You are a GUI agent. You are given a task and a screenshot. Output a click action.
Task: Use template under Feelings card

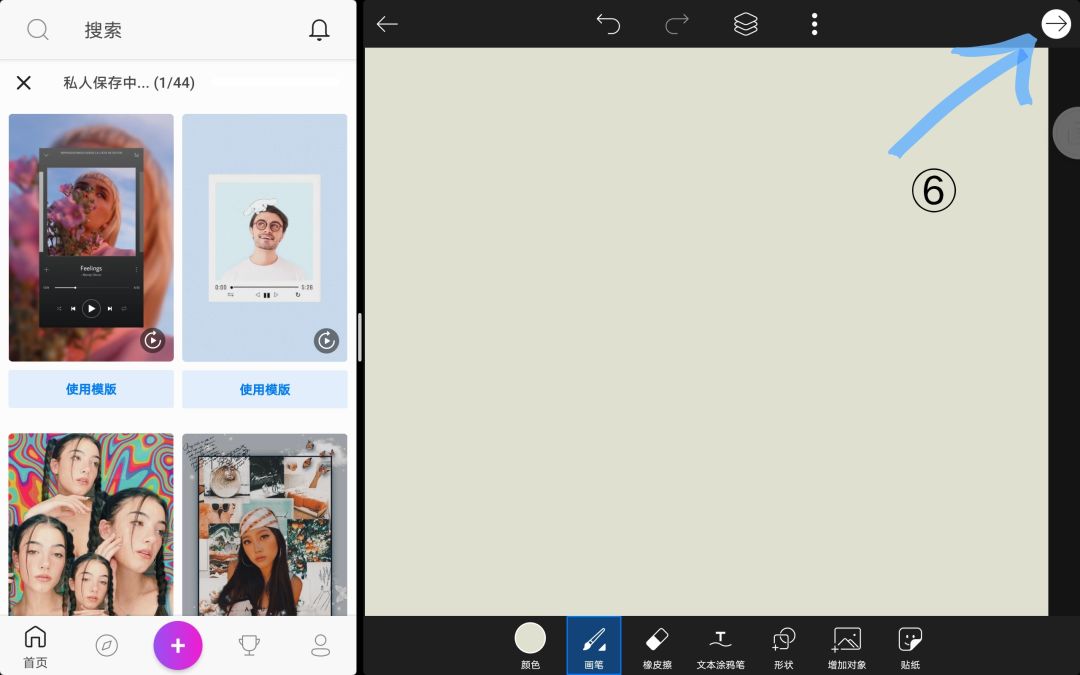tap(91, 389)
